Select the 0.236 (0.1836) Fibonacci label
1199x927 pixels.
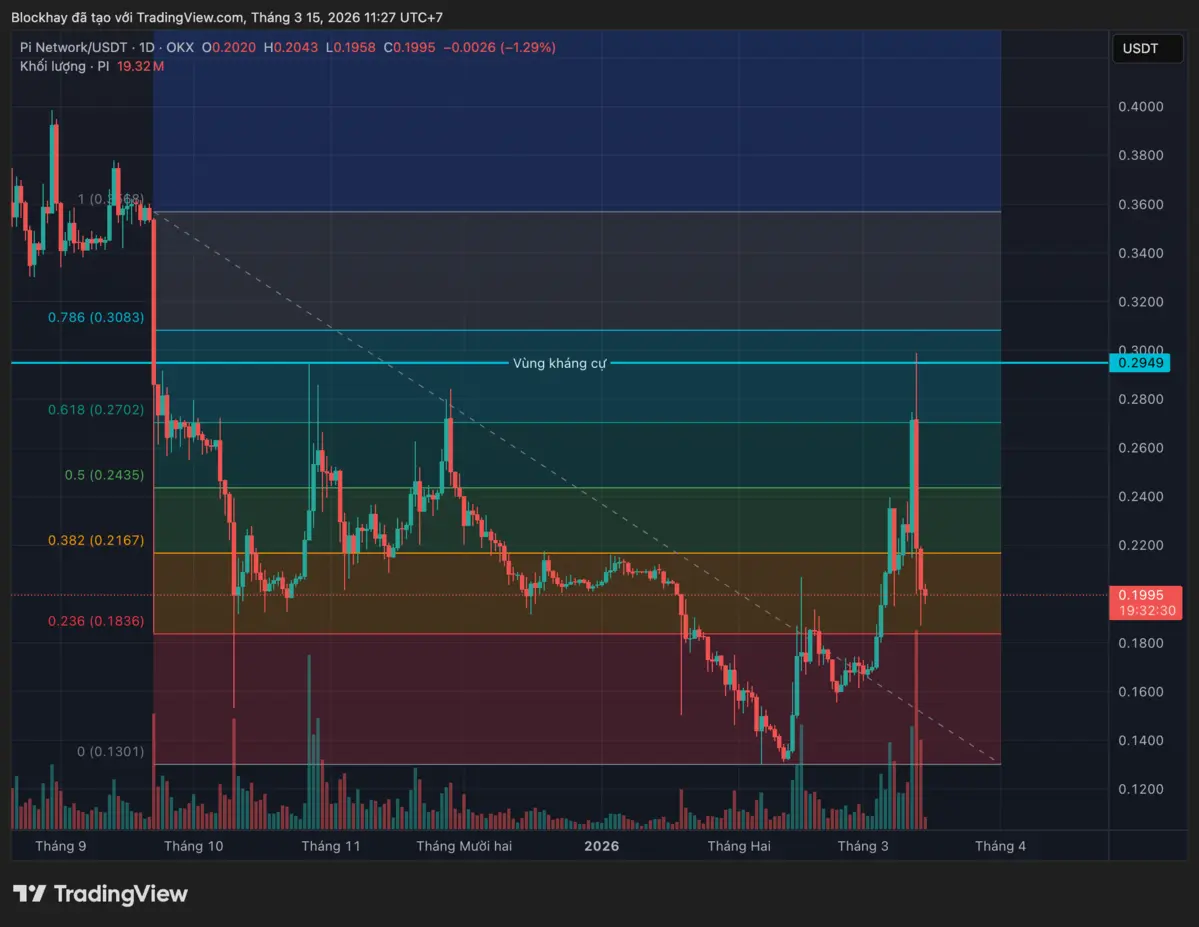[x=96, y=621]
